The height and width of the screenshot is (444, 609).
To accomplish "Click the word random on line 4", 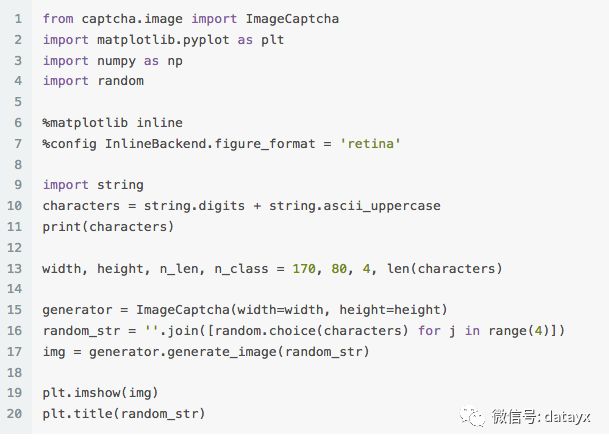I will [x=120, y=81].
